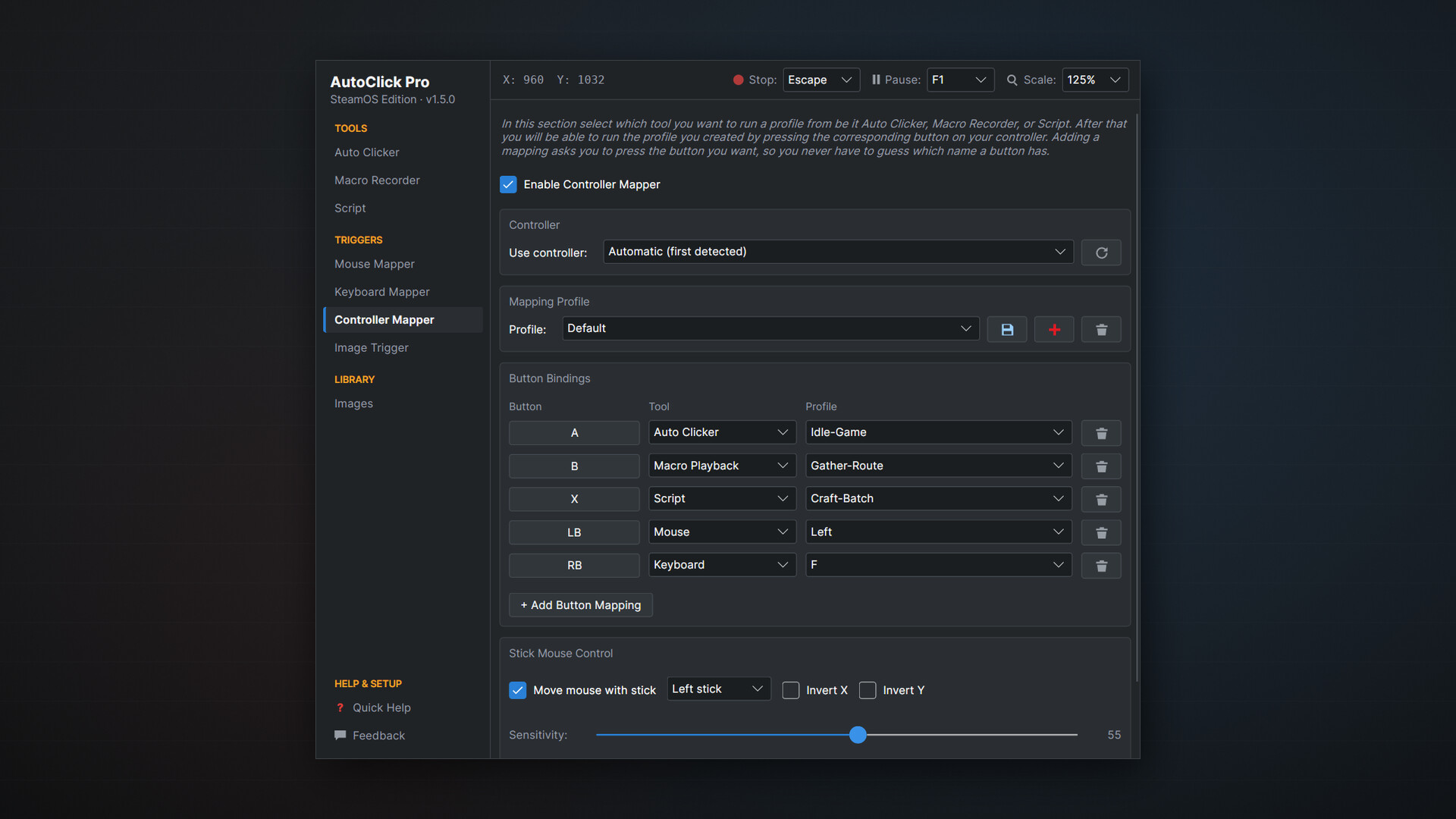Open the Gather-Route profile dropdown
This screenshot has width=1456, height=819.
point(938,466)
